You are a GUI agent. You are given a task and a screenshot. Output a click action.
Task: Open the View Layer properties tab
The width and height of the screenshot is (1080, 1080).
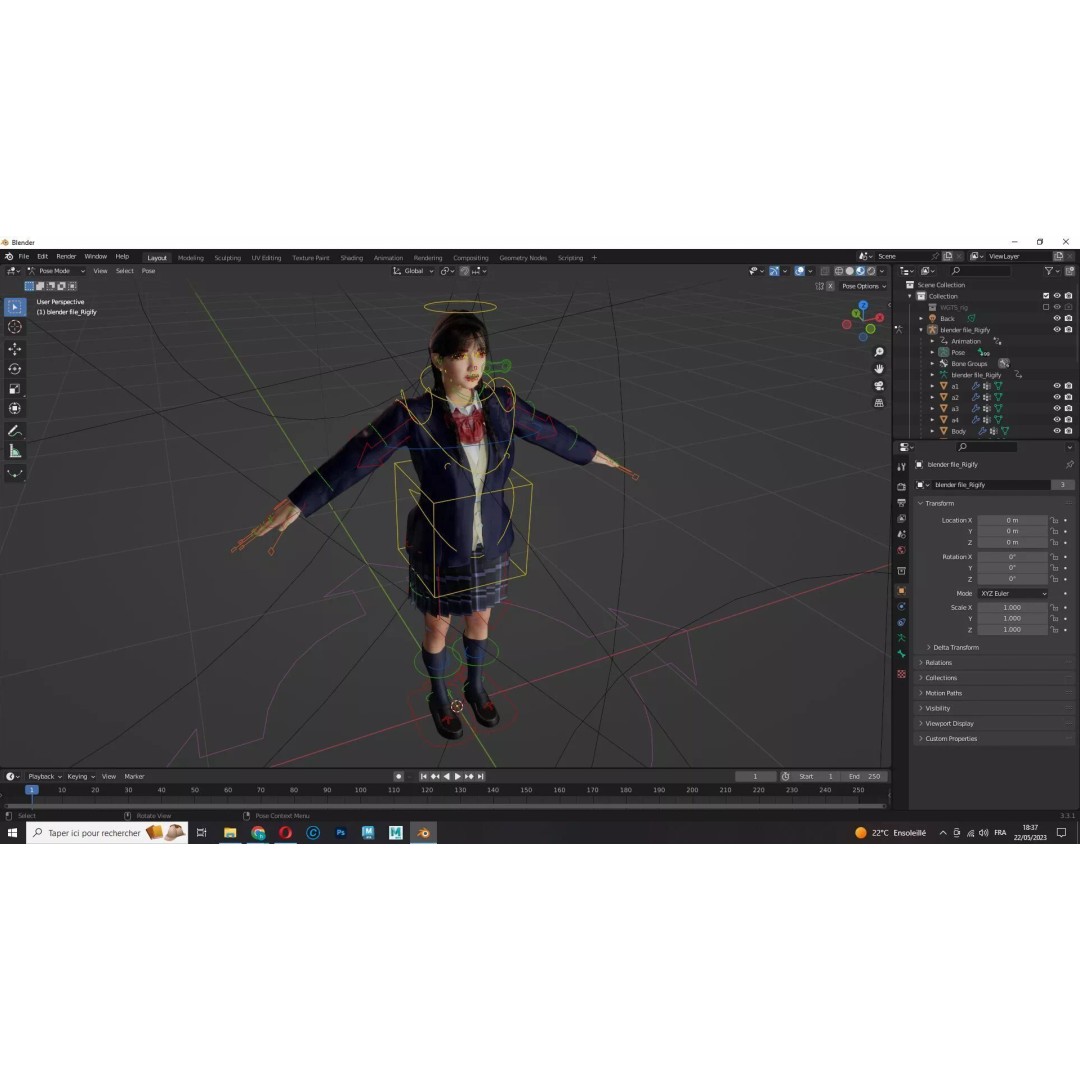[x=902, y=519]
